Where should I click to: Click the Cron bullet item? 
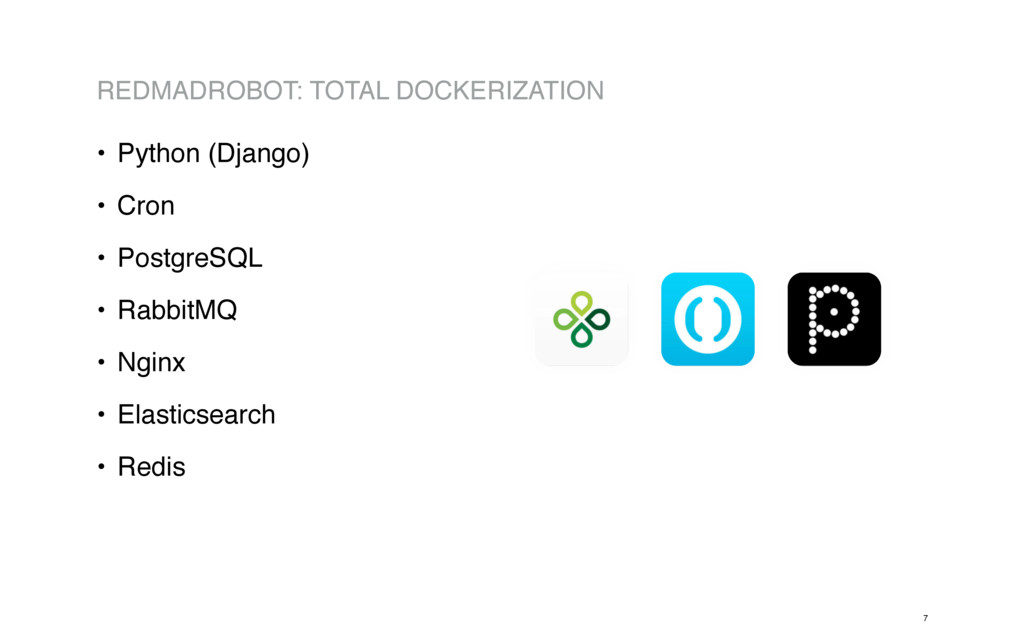coord(146,206)
